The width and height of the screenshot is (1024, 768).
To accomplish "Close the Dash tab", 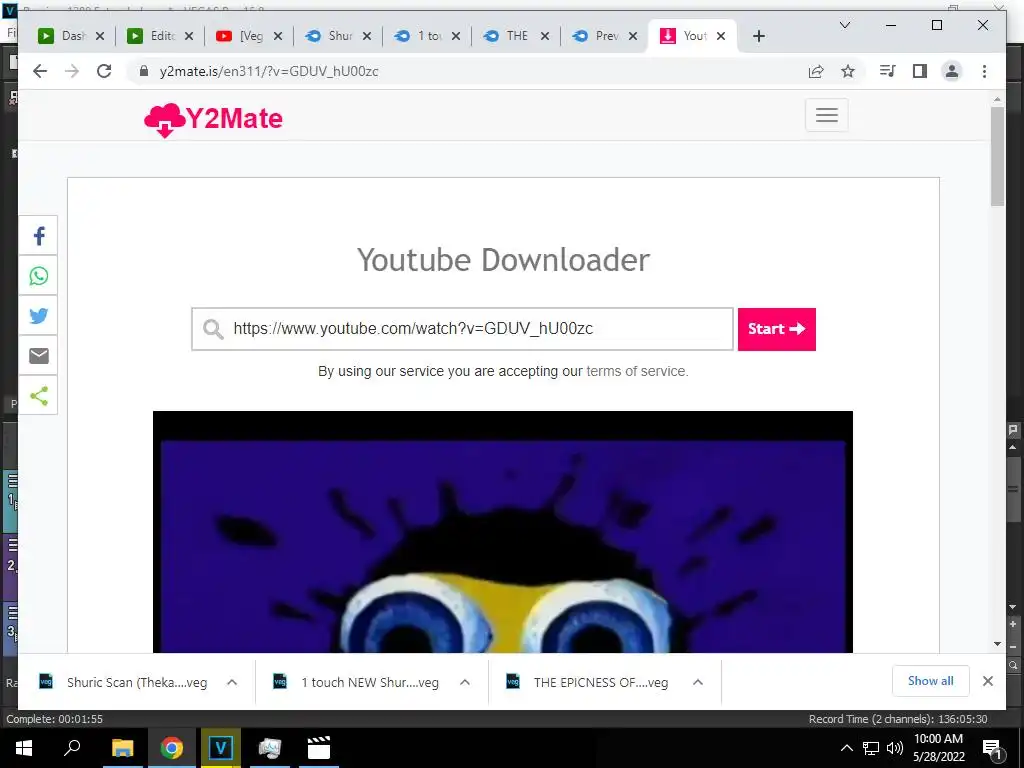I will [100, 36].
